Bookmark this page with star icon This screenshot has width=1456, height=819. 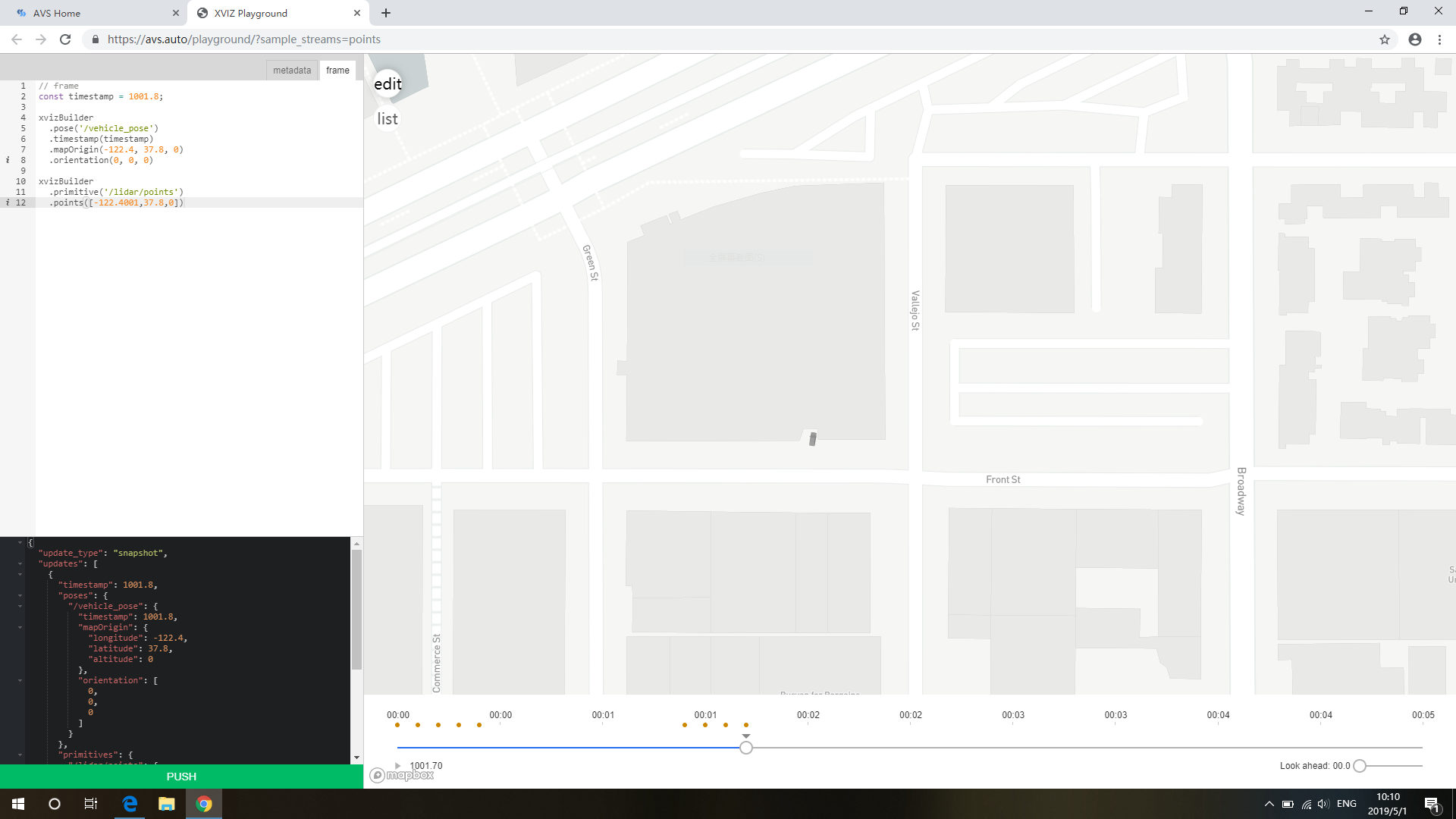[1385, 39]
